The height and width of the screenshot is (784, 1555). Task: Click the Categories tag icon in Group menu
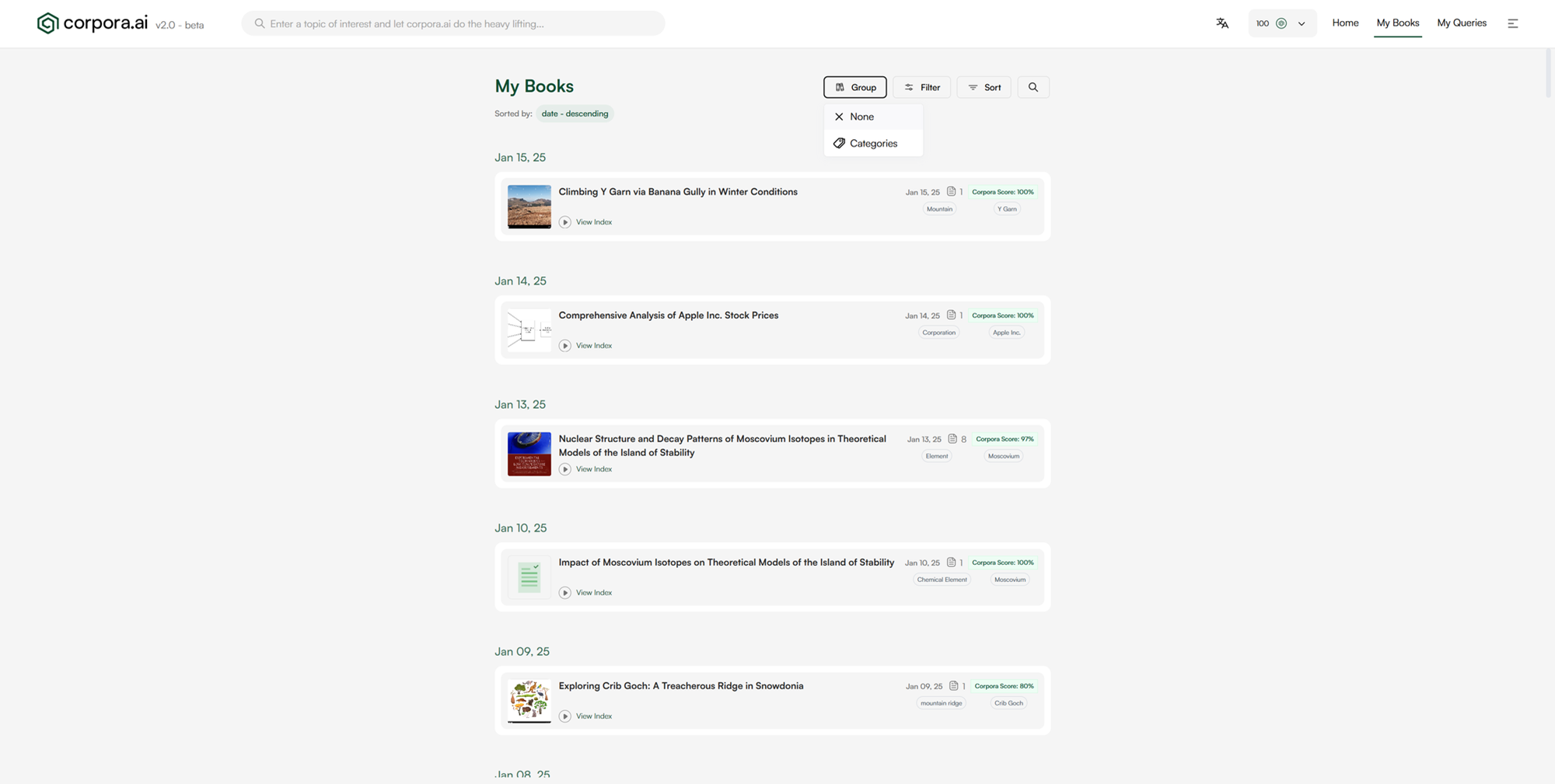[x=839, y=143]
